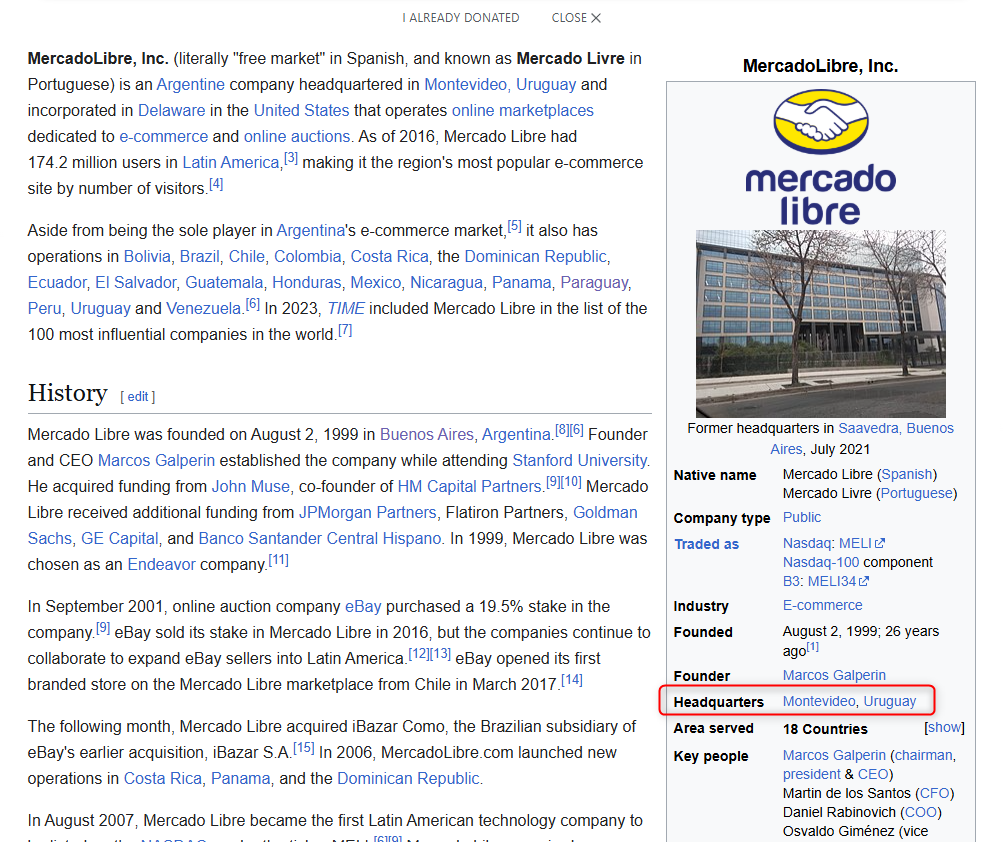1003x842 pixels.
Task: Open Buenos Aires link in History section
Action: [x=427, y=434]
